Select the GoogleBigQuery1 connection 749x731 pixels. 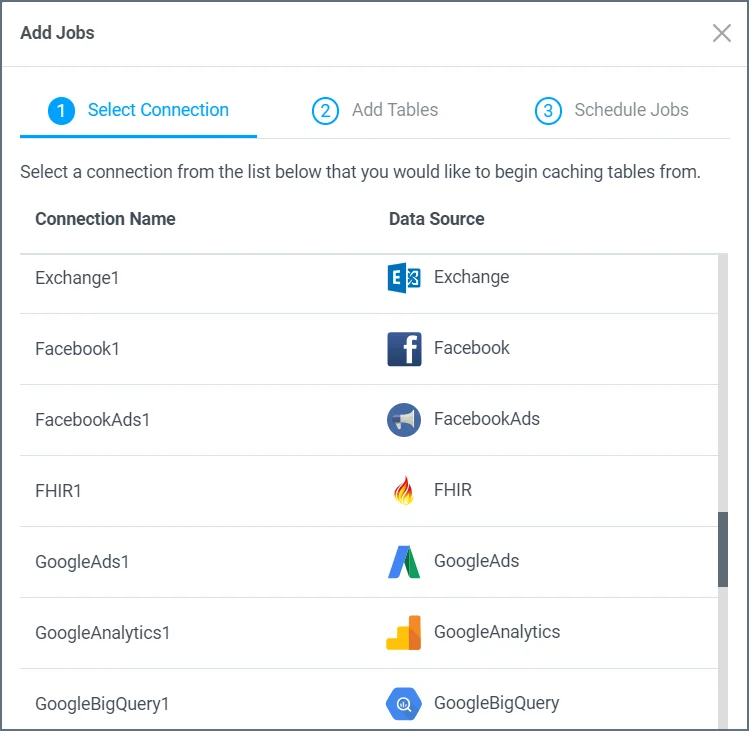coord(369,700)
